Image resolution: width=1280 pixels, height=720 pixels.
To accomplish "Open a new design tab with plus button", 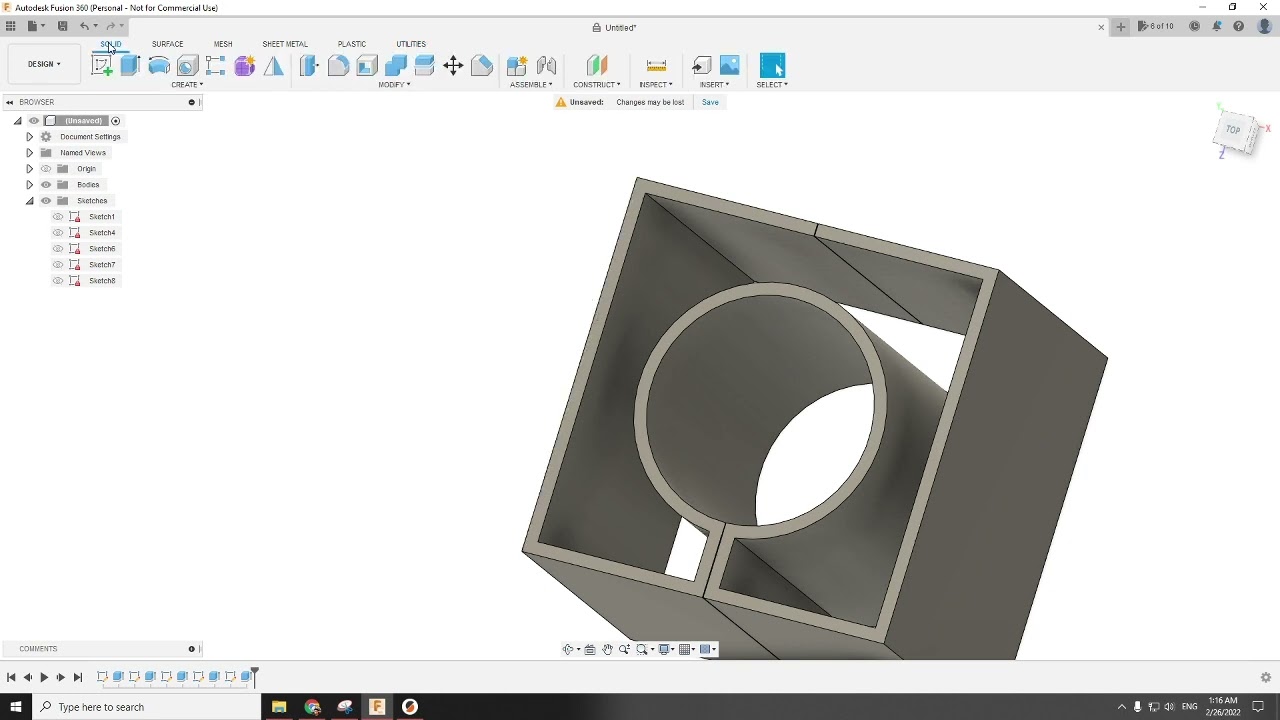I will [1121, 27].
